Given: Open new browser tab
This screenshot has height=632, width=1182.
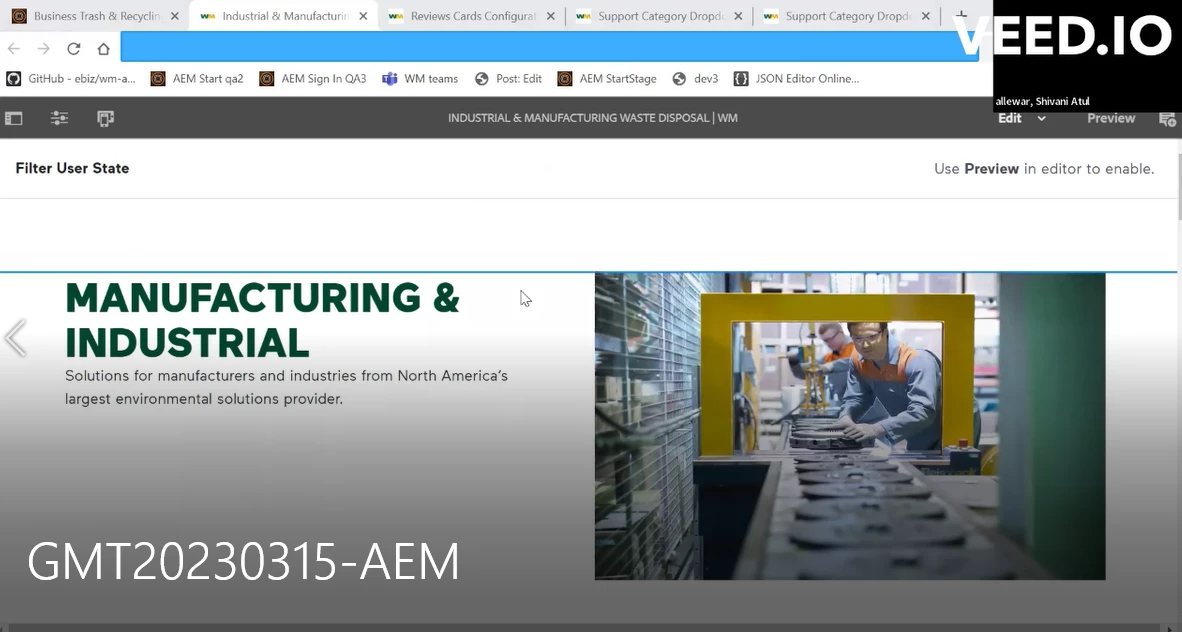Looking at the screenshot, I should [961, 15].
